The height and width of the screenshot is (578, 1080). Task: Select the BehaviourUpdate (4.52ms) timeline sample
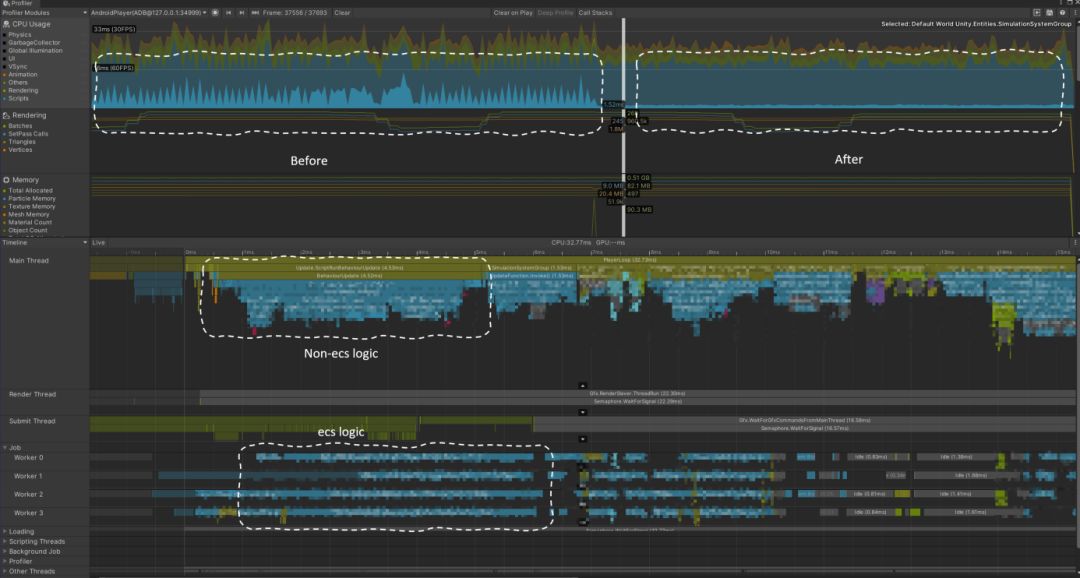pos(350,276)
